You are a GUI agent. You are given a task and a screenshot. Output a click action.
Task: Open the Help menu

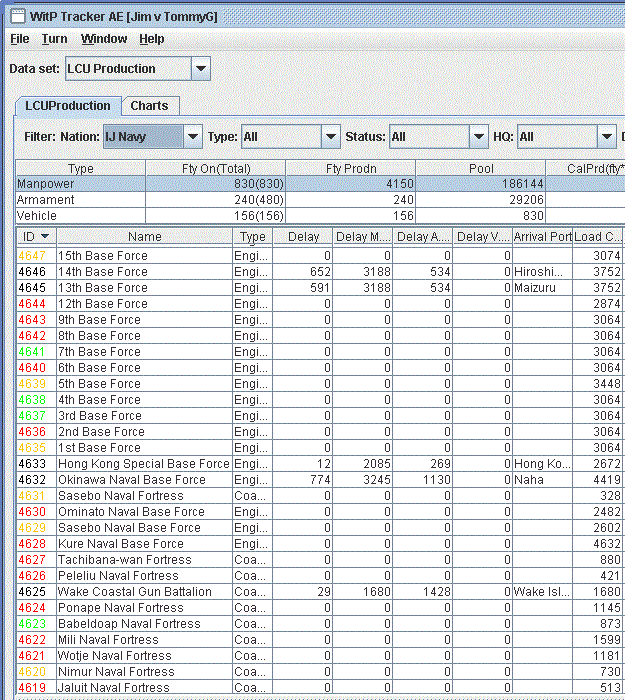(152, 39)
